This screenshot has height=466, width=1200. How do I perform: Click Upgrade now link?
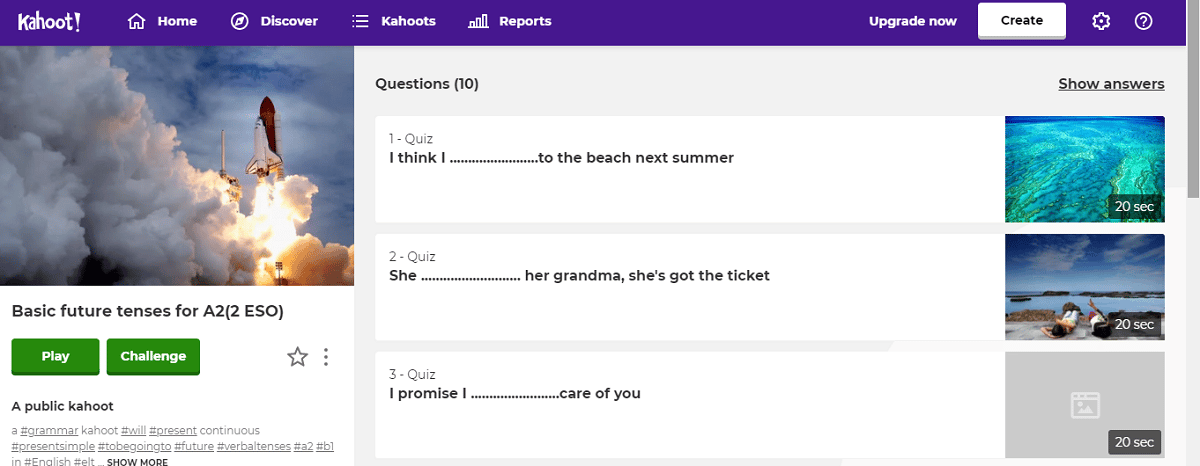click(x=912, y=21)
